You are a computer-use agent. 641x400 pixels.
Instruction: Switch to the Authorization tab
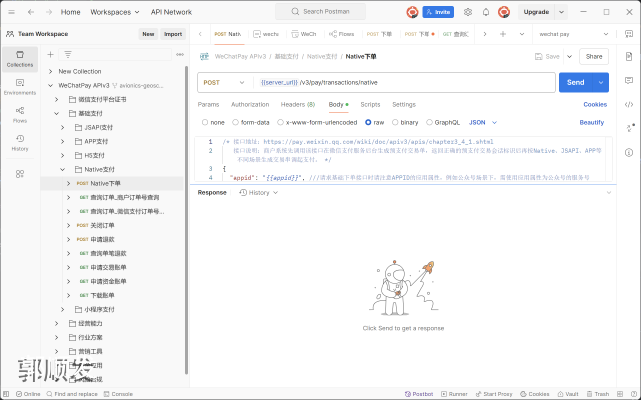(x=250, y=104)
